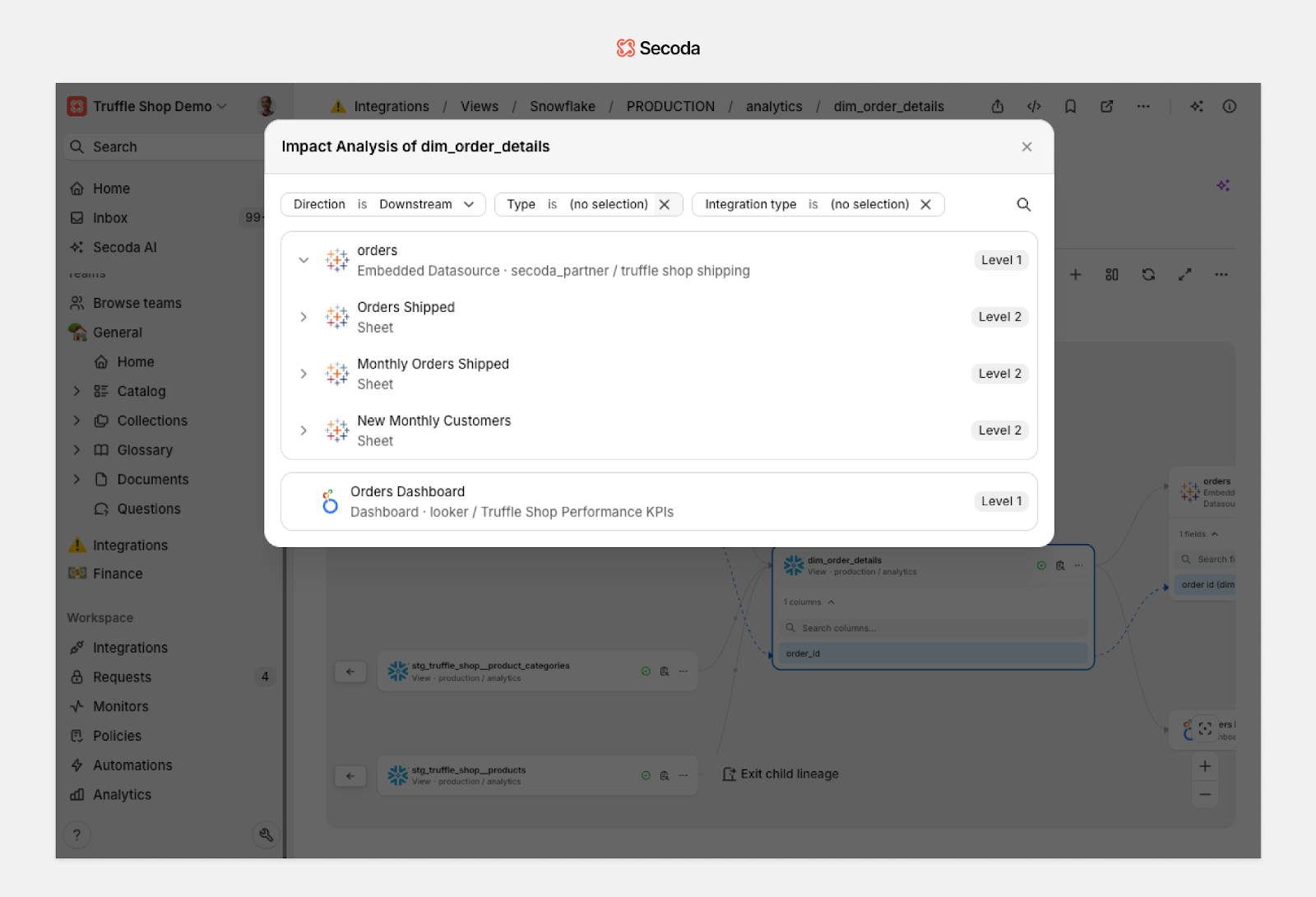Click the Looker icon beside Orders Dashboard
Image resolution: width=1316 pixels, height=897 pixels.
330,501
